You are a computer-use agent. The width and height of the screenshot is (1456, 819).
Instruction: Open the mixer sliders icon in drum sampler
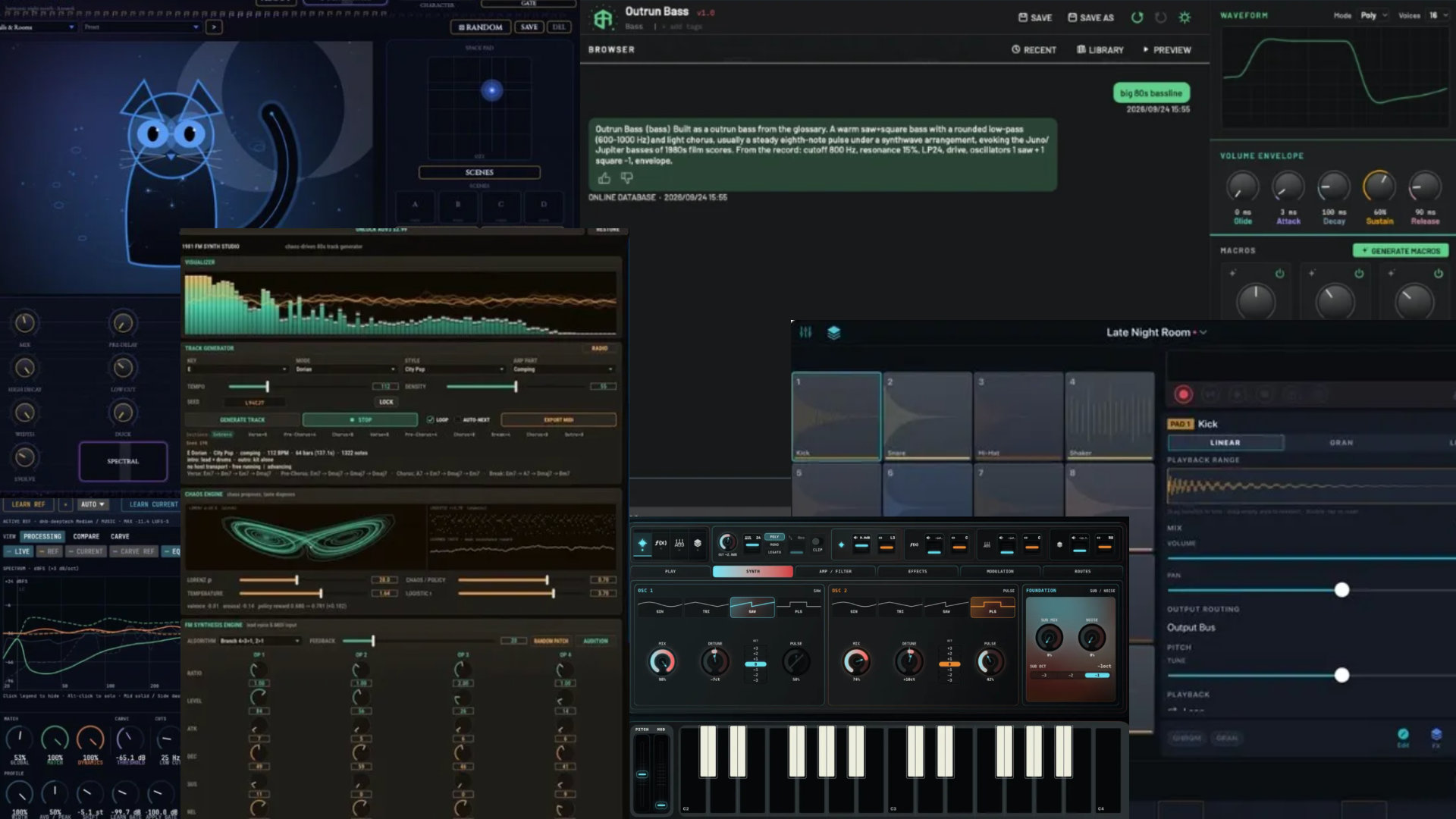tap(805, 332)
